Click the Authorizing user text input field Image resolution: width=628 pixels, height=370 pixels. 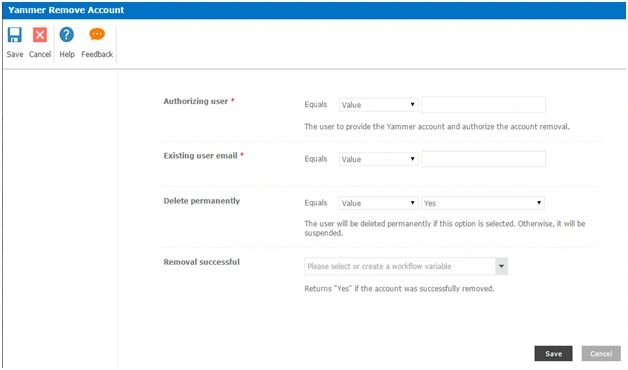coord(483,105)
